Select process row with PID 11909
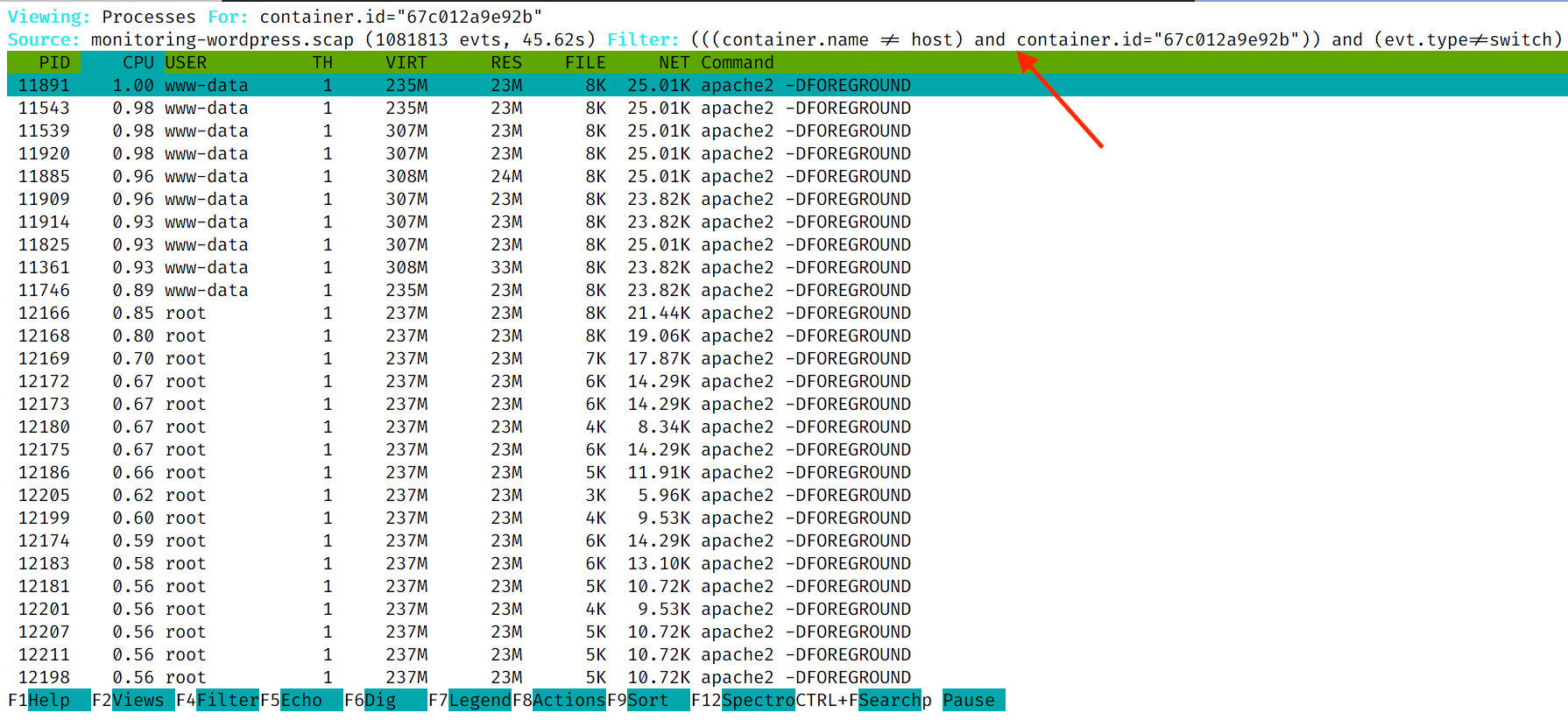 pos(788,199)
